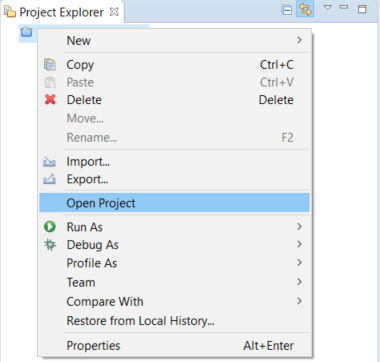Close the Project Explorer tab
380x362 pixels.
coord(114,12)
